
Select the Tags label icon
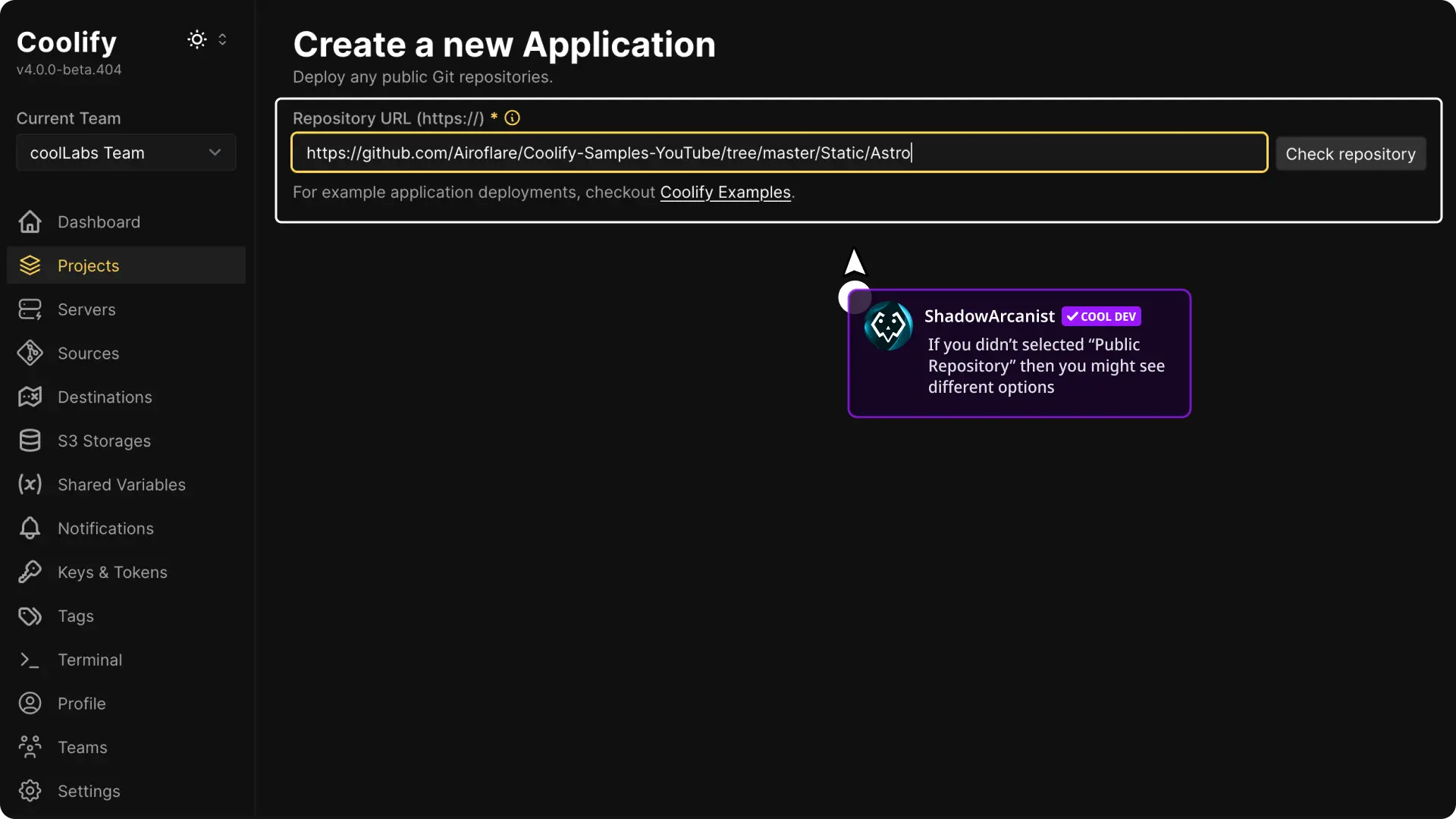pos(29,616)
